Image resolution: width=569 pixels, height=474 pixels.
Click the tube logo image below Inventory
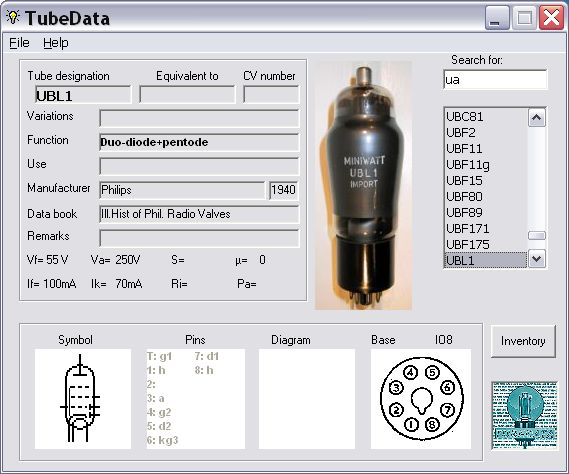pyautogui.click(x=525, y=416)
